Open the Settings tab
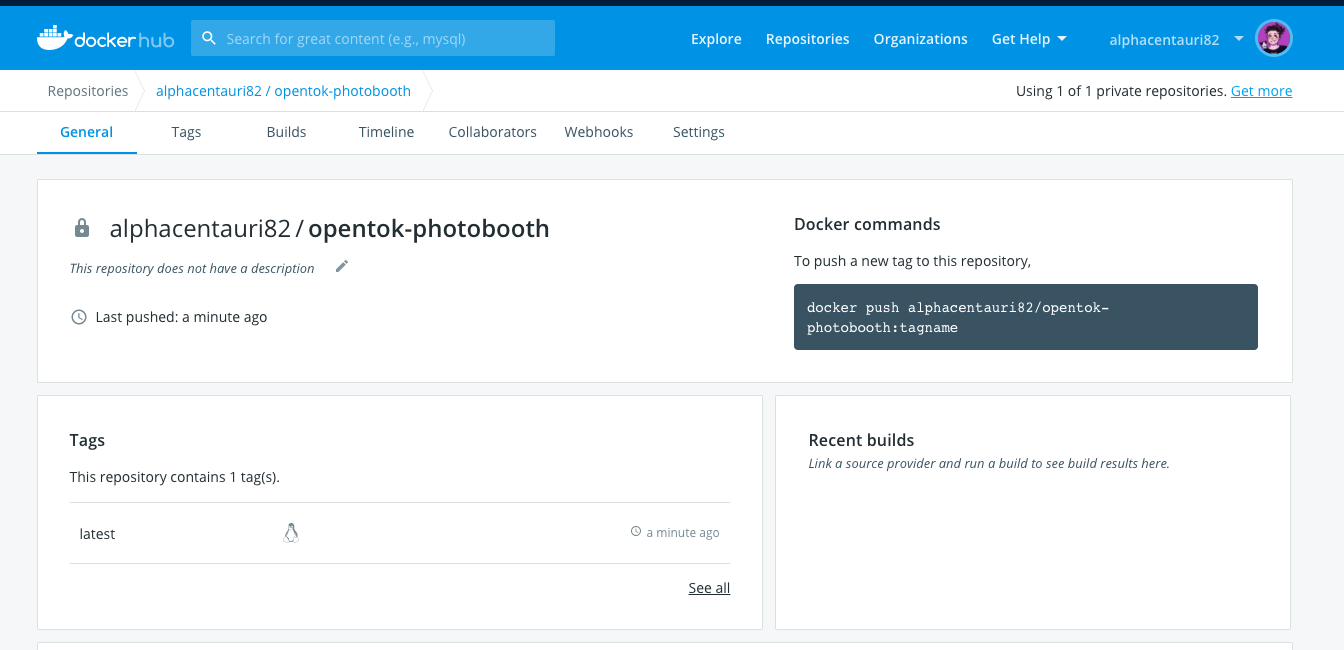The width and height of the screenshot is (1344, 650). (699, 132)
